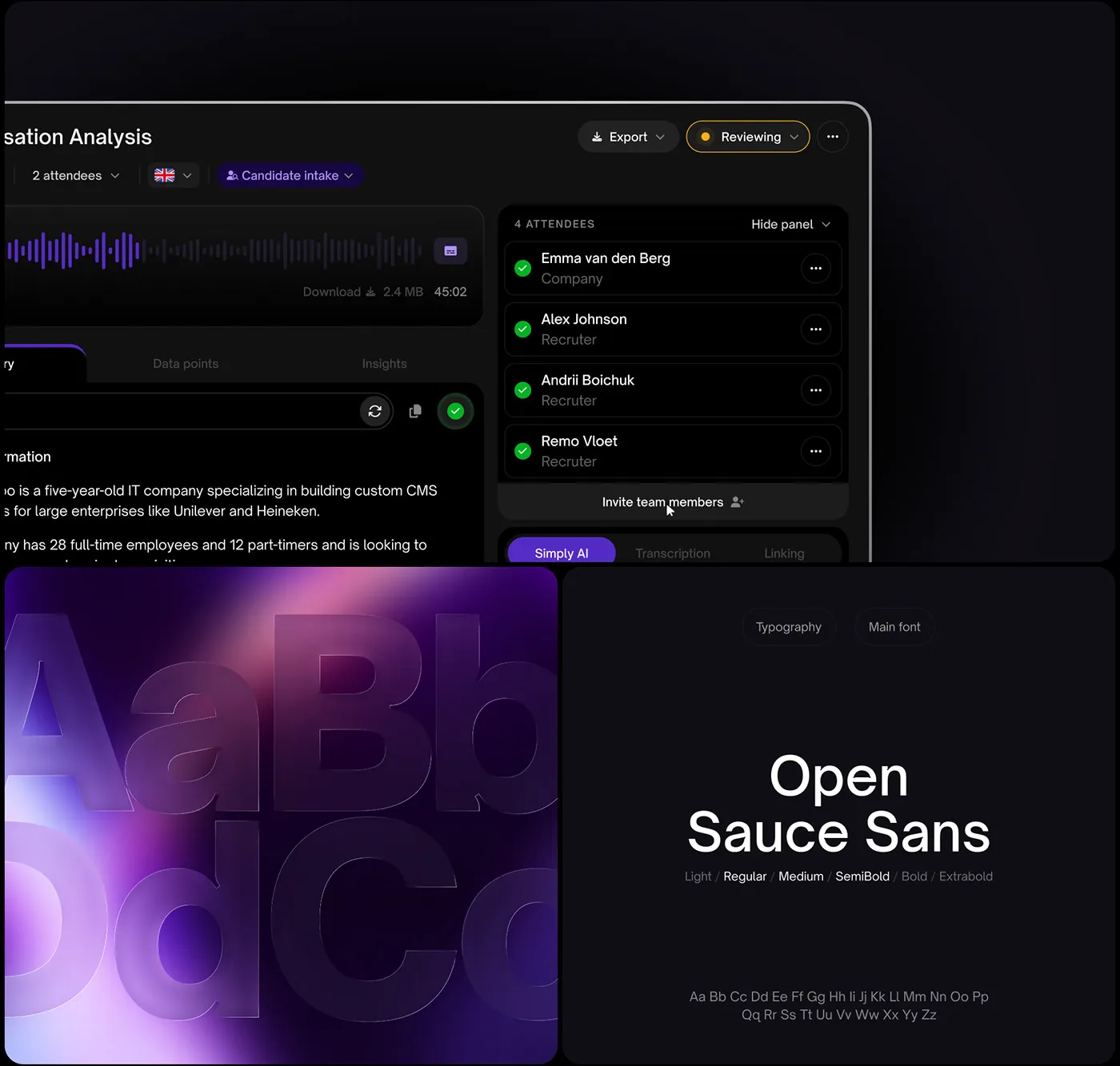The image size is (1120, 1066).
Task: Toggle Remo Vloet's green check
Action: 523,451
